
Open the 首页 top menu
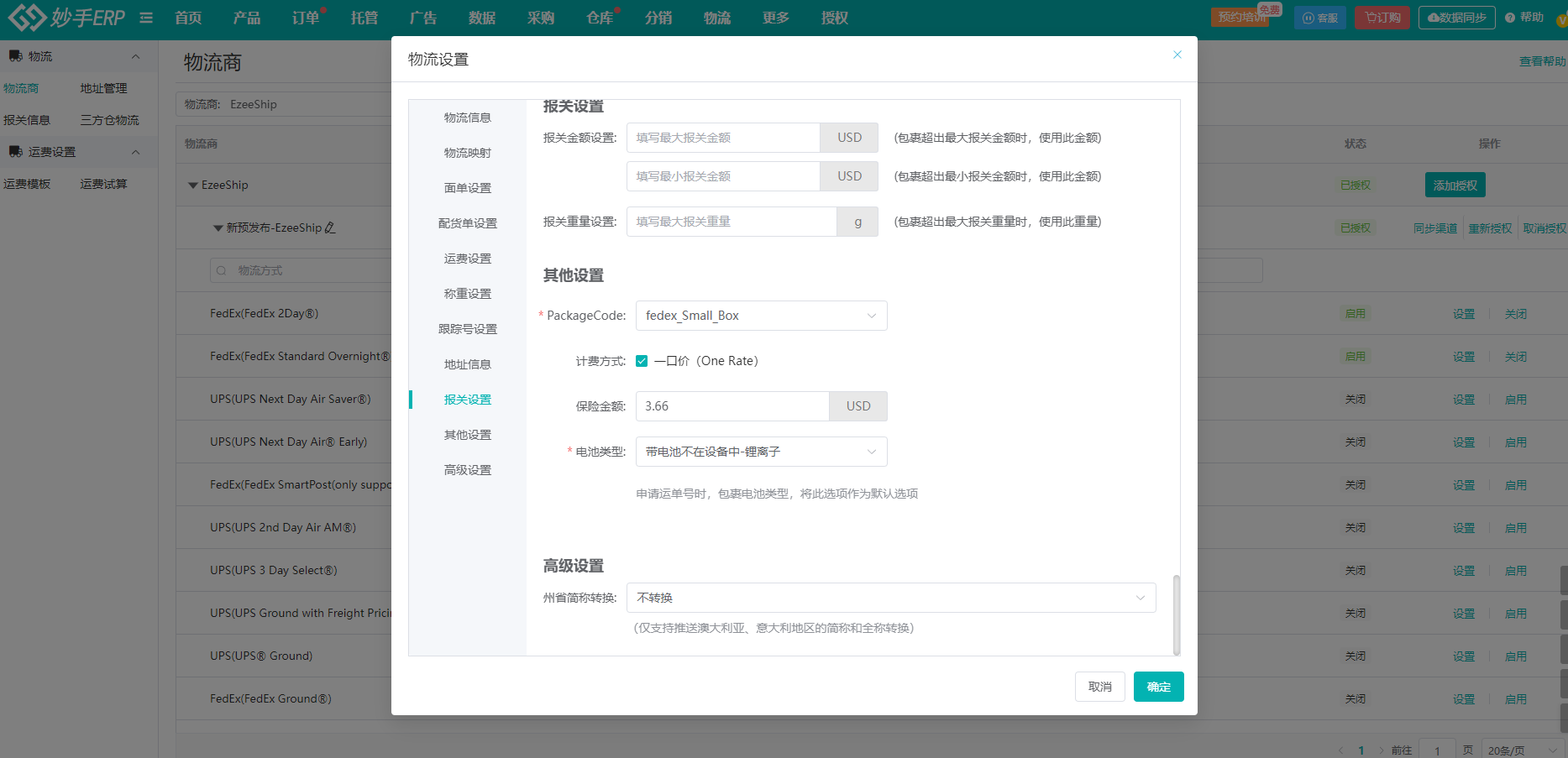click(x=188, y=18)
